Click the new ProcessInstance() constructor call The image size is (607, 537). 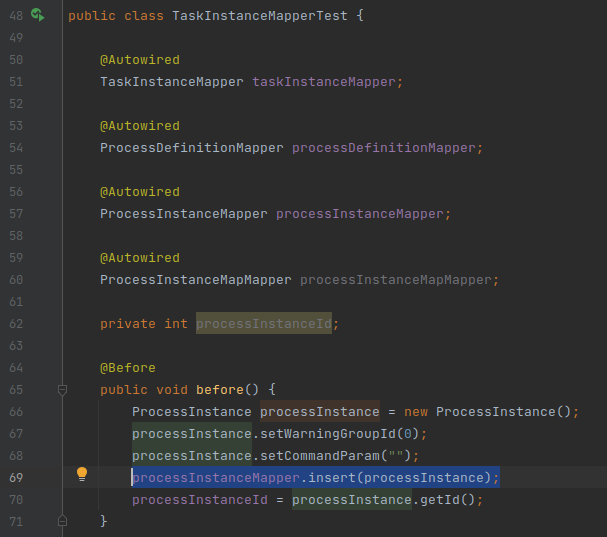pyautogui.click(x=486, y=412)
